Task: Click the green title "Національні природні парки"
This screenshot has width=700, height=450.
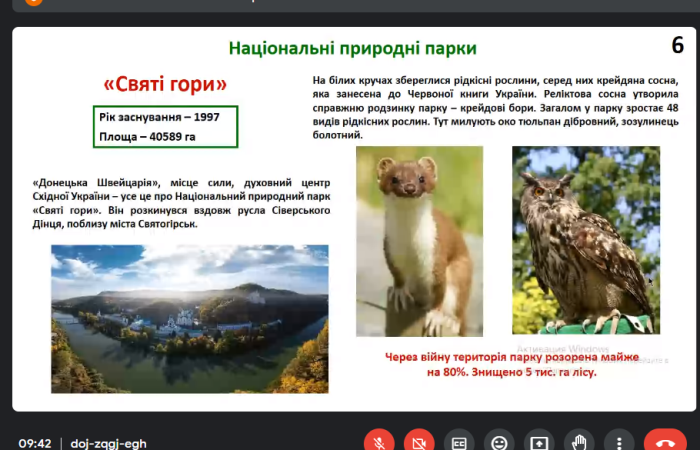Action: pos(352,48)
